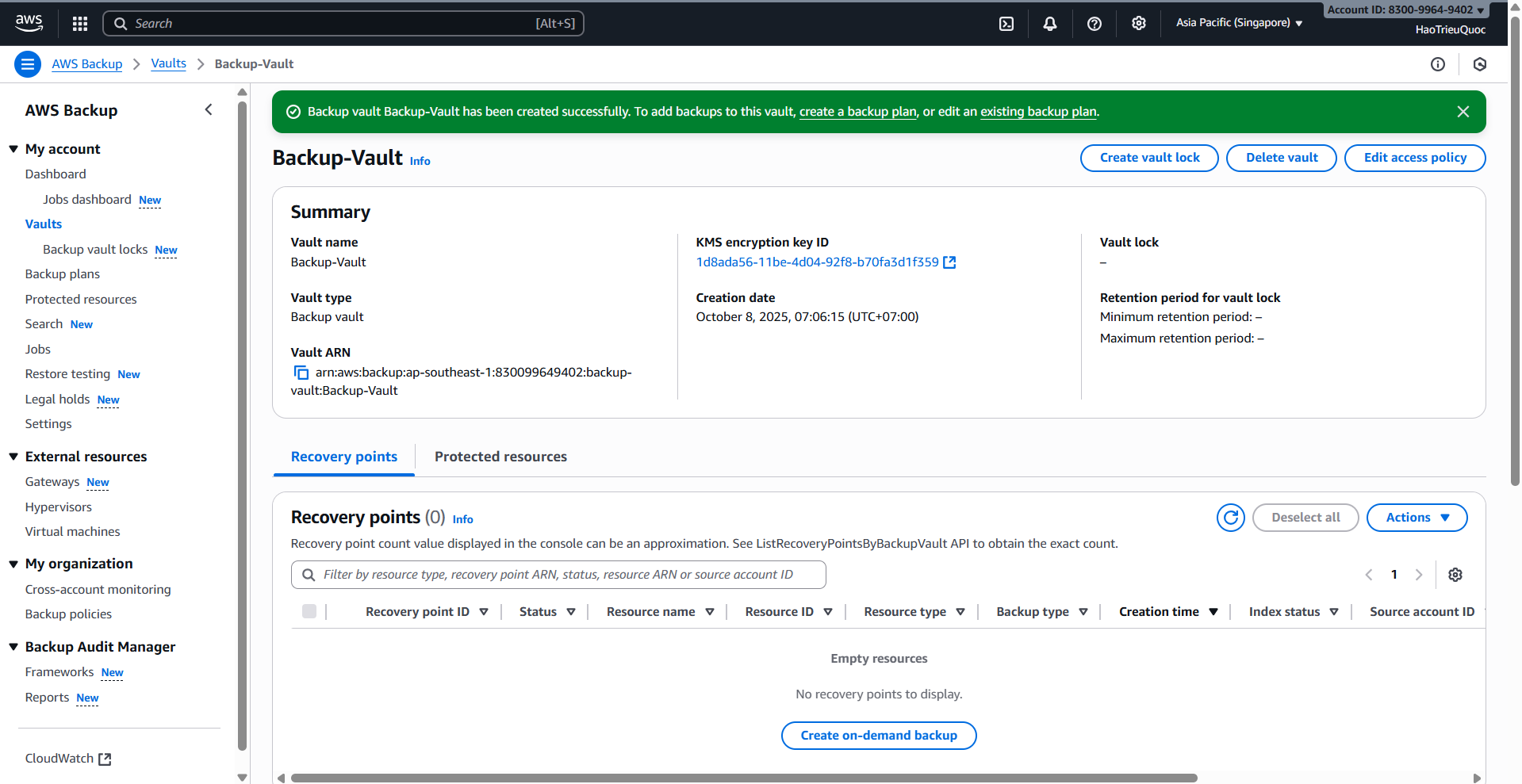The image size is (1522, 784).
Task: Open the CloudShell terminal
Action: click(x=1006, y=24)
